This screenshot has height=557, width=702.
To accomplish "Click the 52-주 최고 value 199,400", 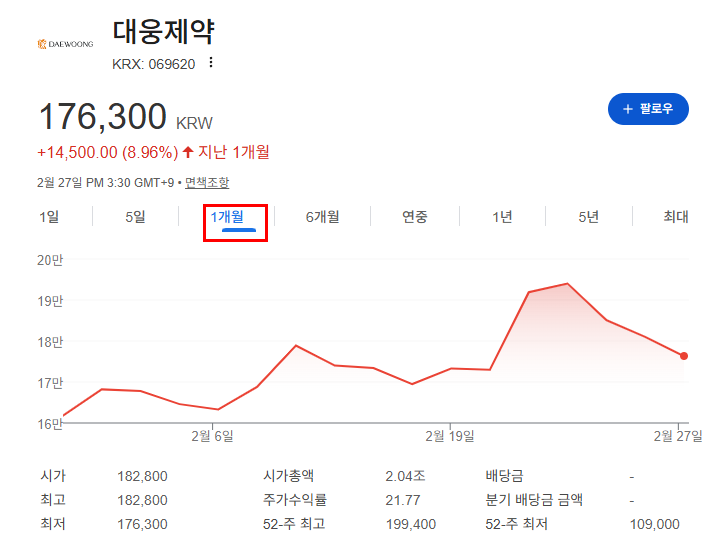I will click(411, 524).
